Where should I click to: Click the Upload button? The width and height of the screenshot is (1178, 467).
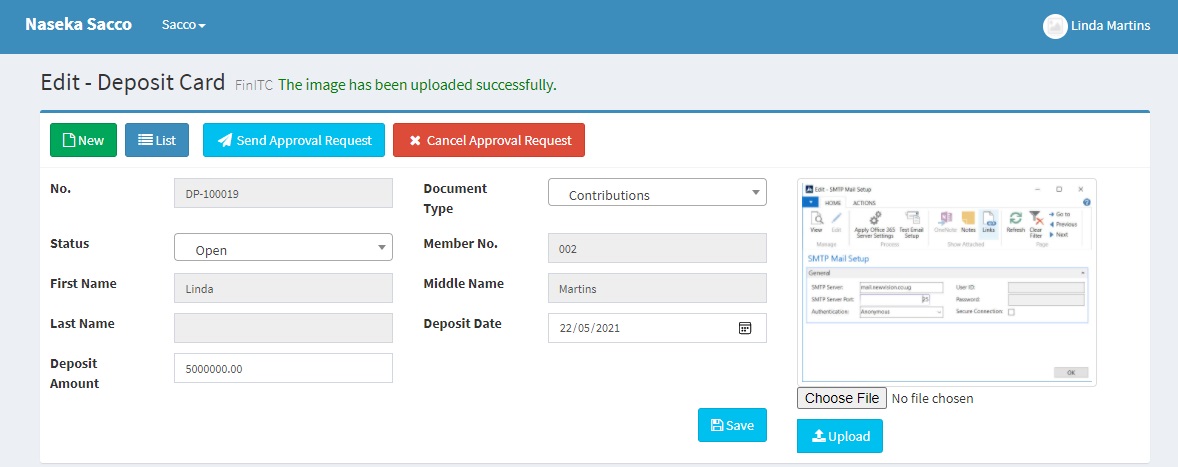(839, 436)
